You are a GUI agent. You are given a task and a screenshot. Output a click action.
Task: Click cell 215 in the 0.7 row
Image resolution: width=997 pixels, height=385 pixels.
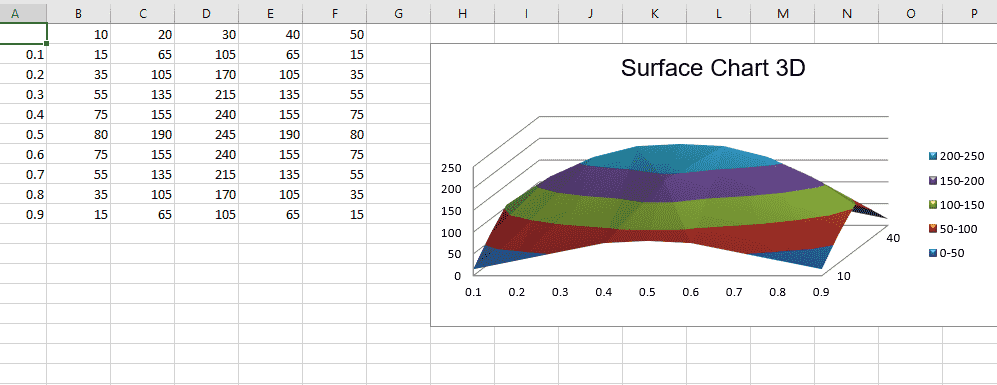click(206, 174)
